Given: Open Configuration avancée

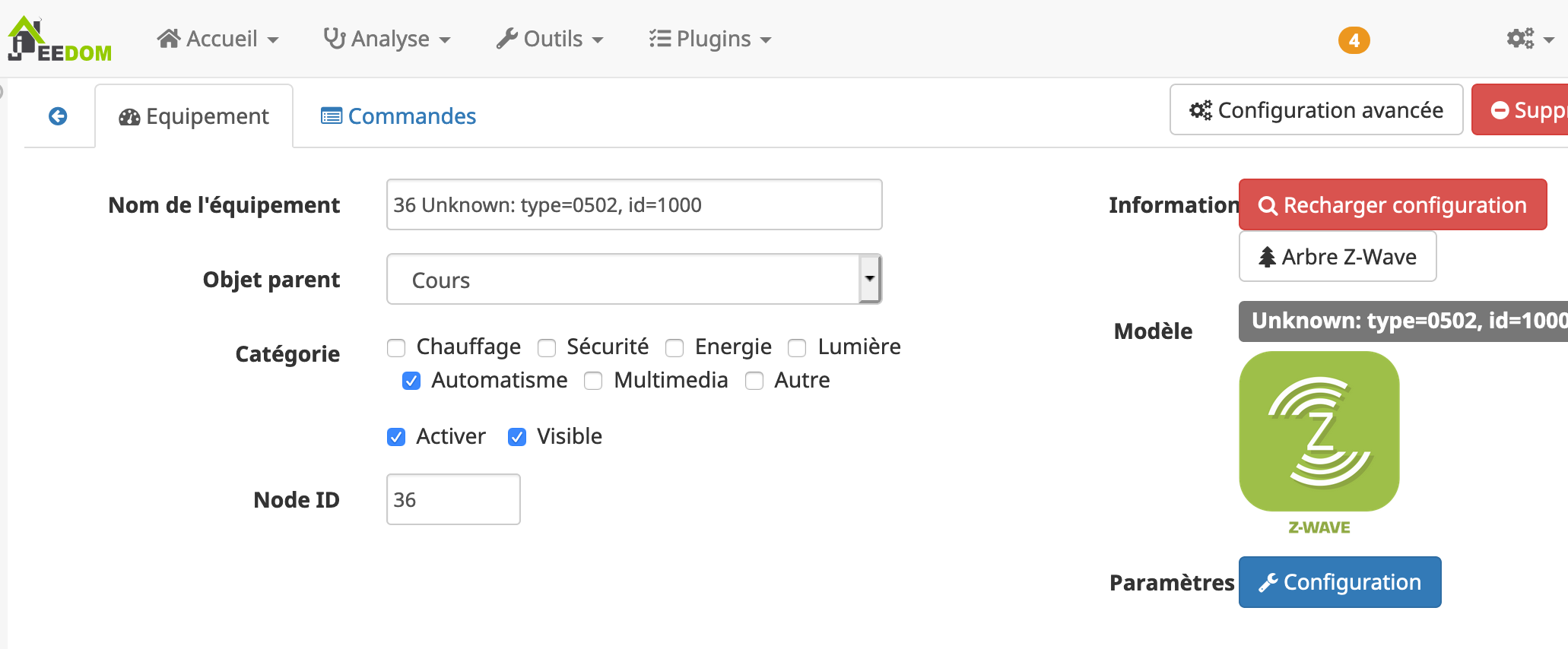Looking at the screenshot, I should [x=1316, y=110].
